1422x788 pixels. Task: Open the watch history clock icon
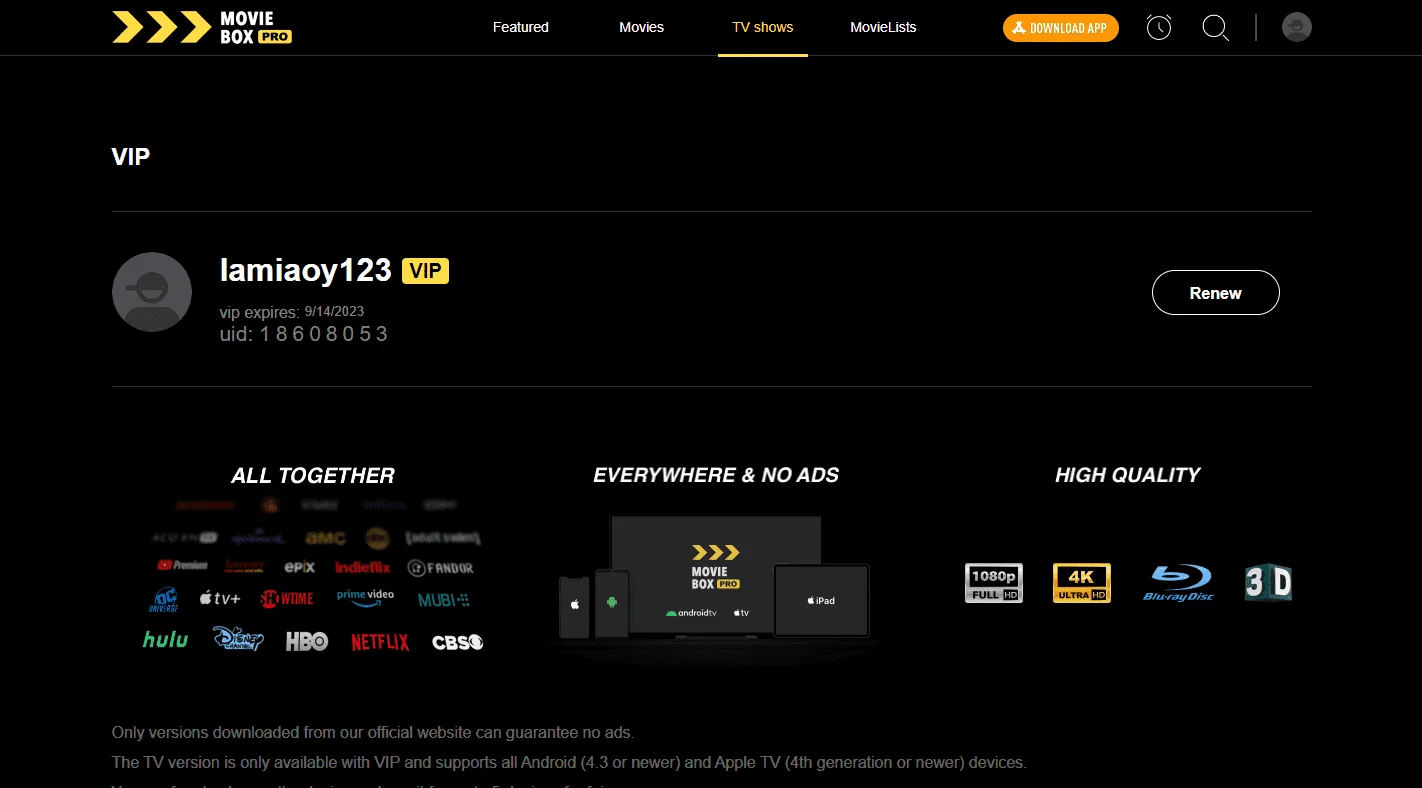(x=1159, y=27)
